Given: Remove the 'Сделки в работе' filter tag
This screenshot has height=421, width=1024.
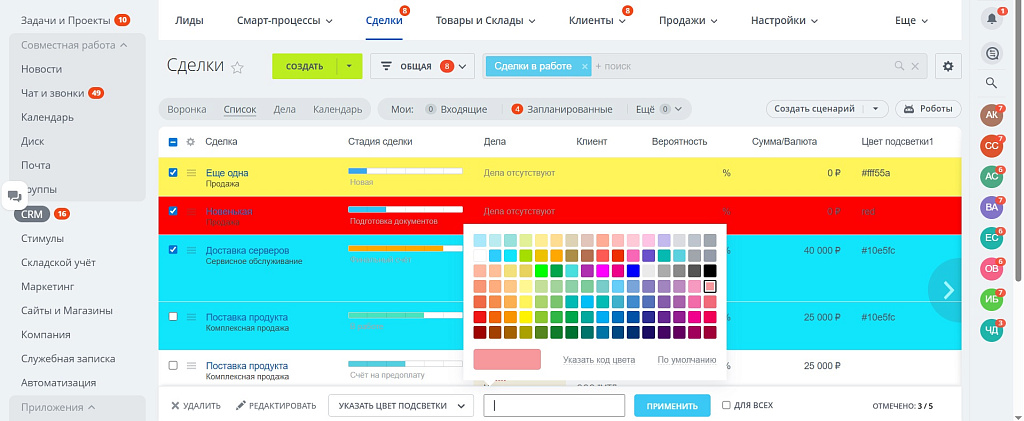Looking at the screenshot, I should pyautogui.click(x=585, y=66).
